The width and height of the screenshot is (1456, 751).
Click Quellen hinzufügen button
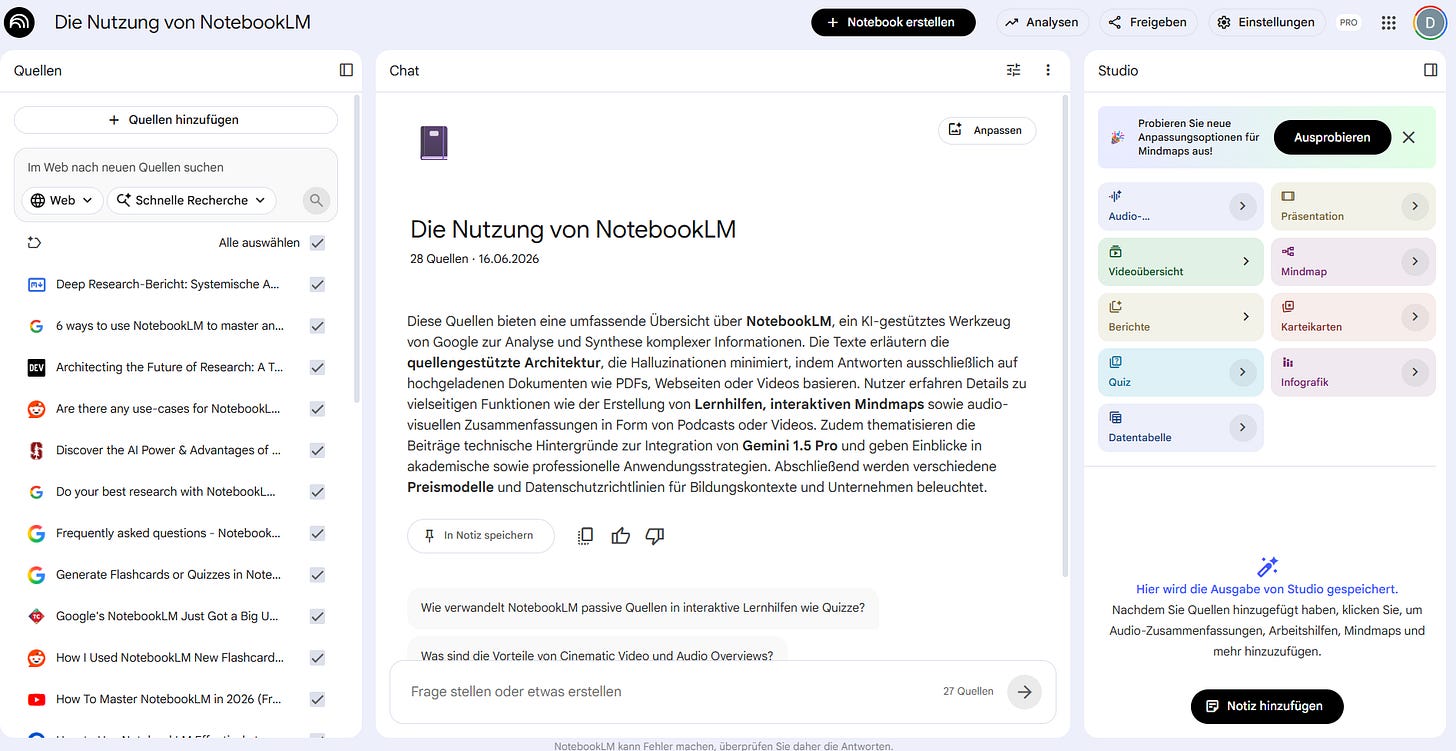(x=176, y=120)
